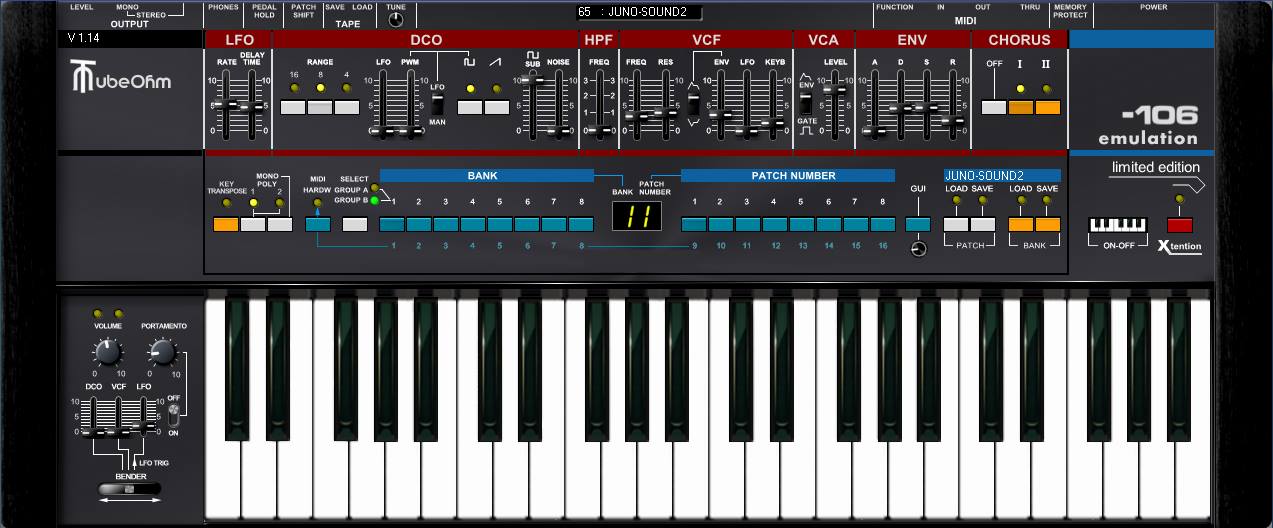Select DCO range 8 button
This screenshot has height=528, width=1273.
coord(320,107)
